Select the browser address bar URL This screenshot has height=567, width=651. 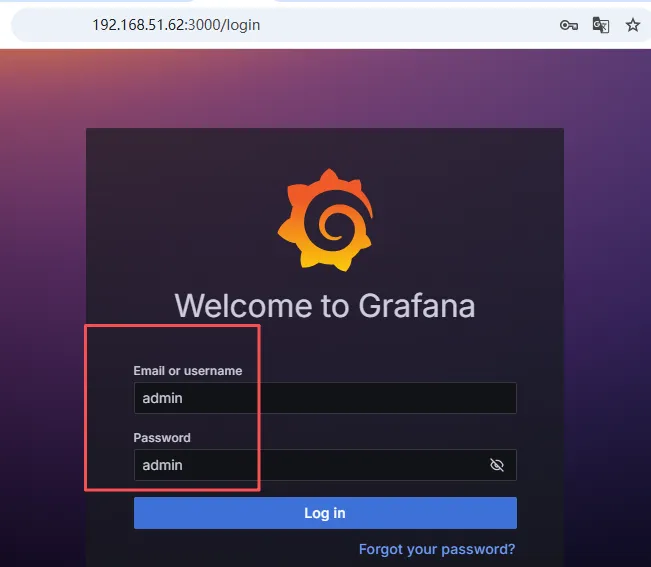[176, 25]
